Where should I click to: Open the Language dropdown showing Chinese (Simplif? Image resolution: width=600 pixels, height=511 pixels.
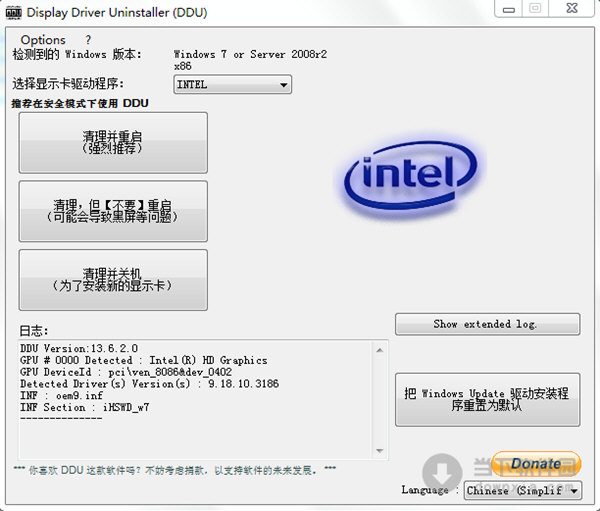click(523, 490)
